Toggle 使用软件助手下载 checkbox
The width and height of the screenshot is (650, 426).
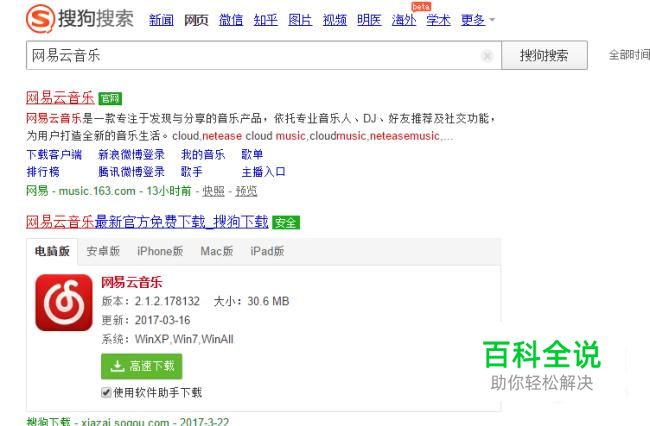(x=106, y=392)
